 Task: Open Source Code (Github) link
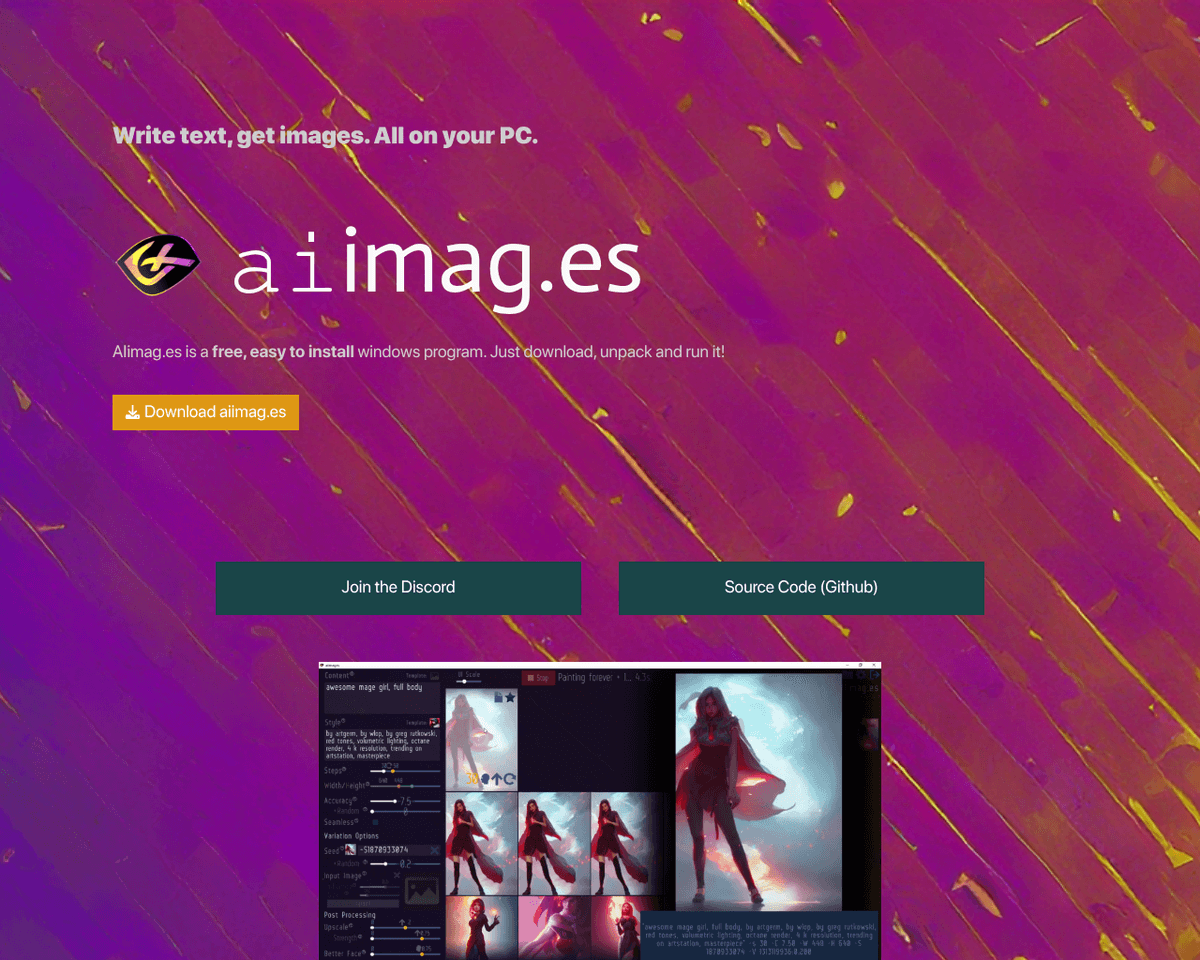801,588
